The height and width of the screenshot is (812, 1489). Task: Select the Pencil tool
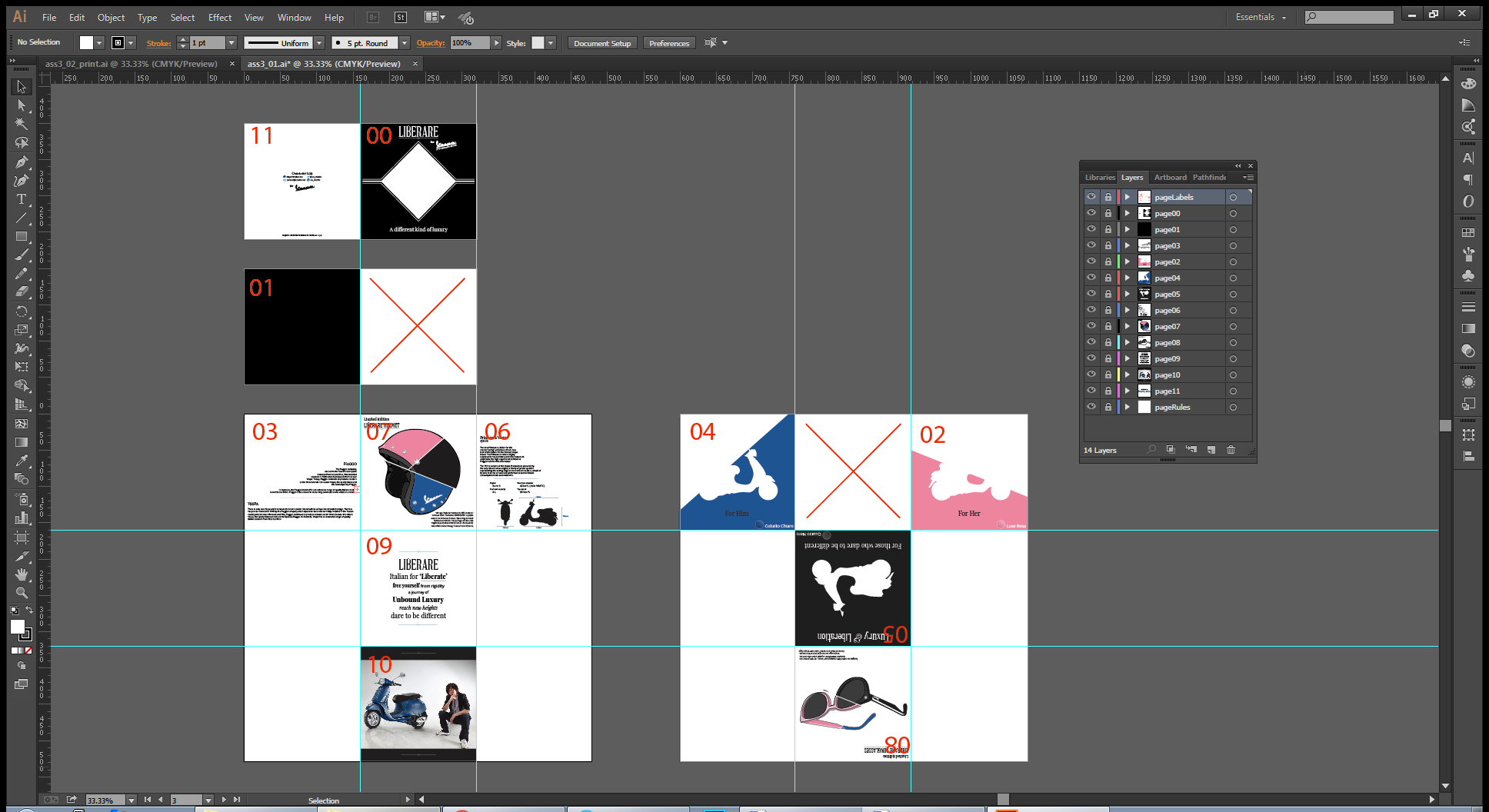22,274
